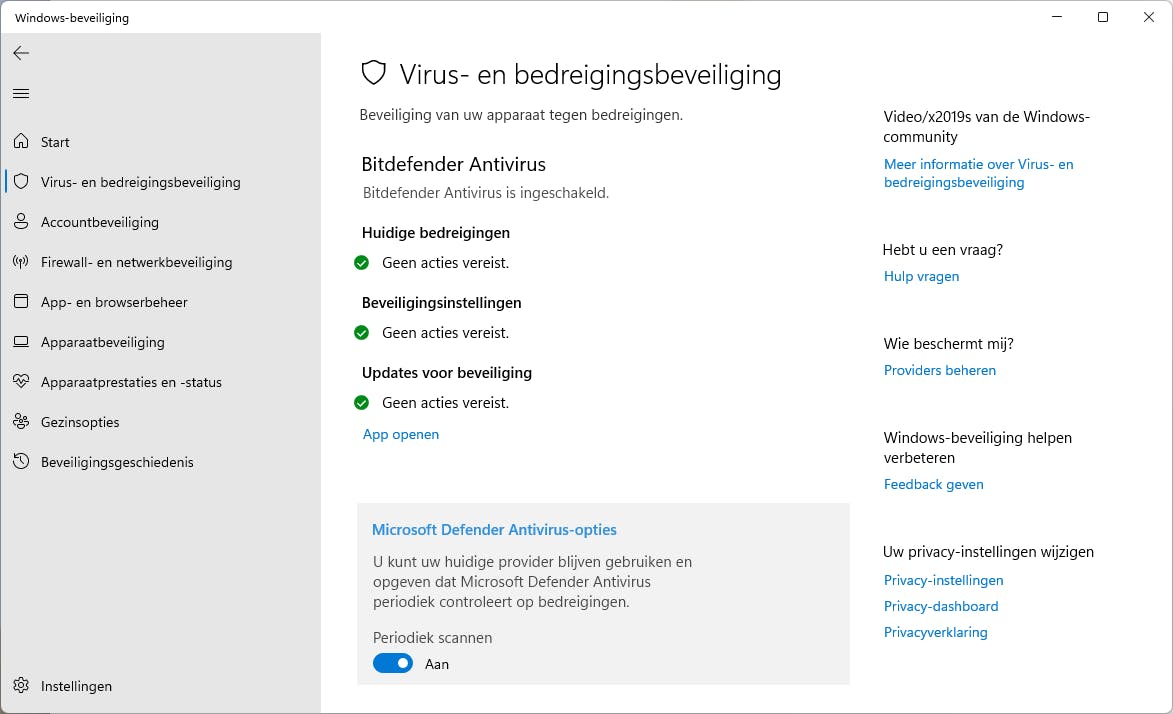Click the Firewall network signal icon
The height and width of the screenshot is (714, 1173).
click(x=21, y=262)
